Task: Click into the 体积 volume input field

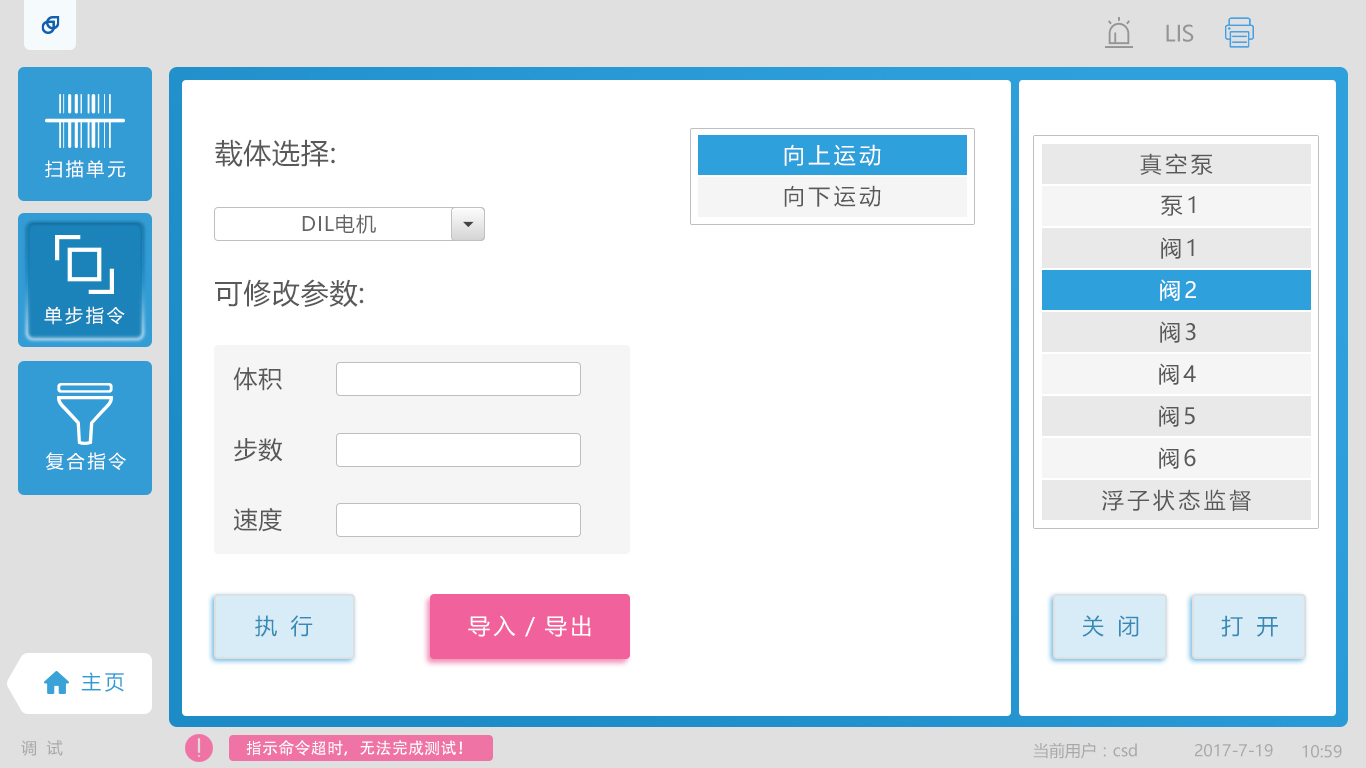Action: click(x=458, y=380)
